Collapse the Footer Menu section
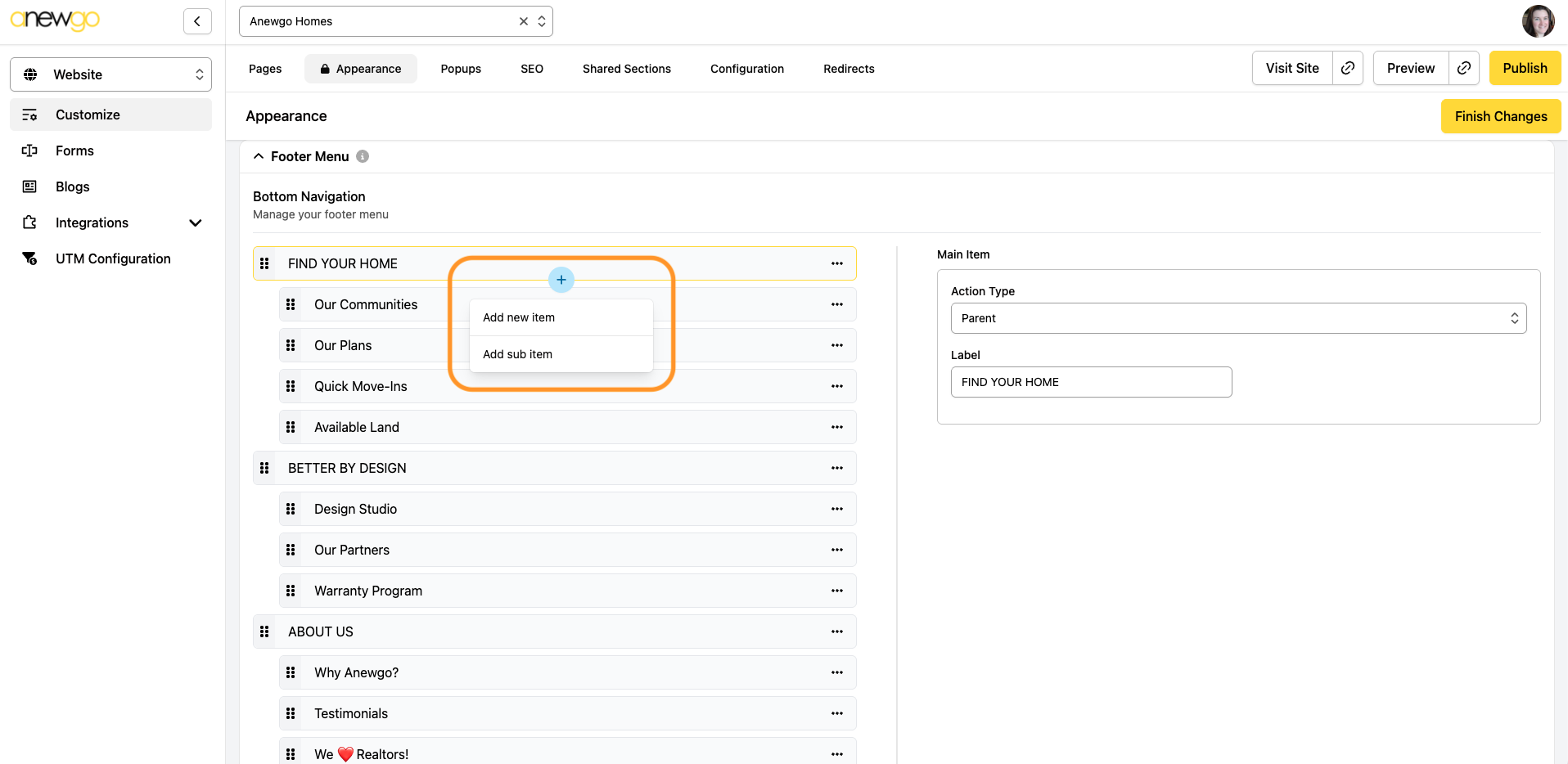Screen dimensions: 1568x764 259,156
